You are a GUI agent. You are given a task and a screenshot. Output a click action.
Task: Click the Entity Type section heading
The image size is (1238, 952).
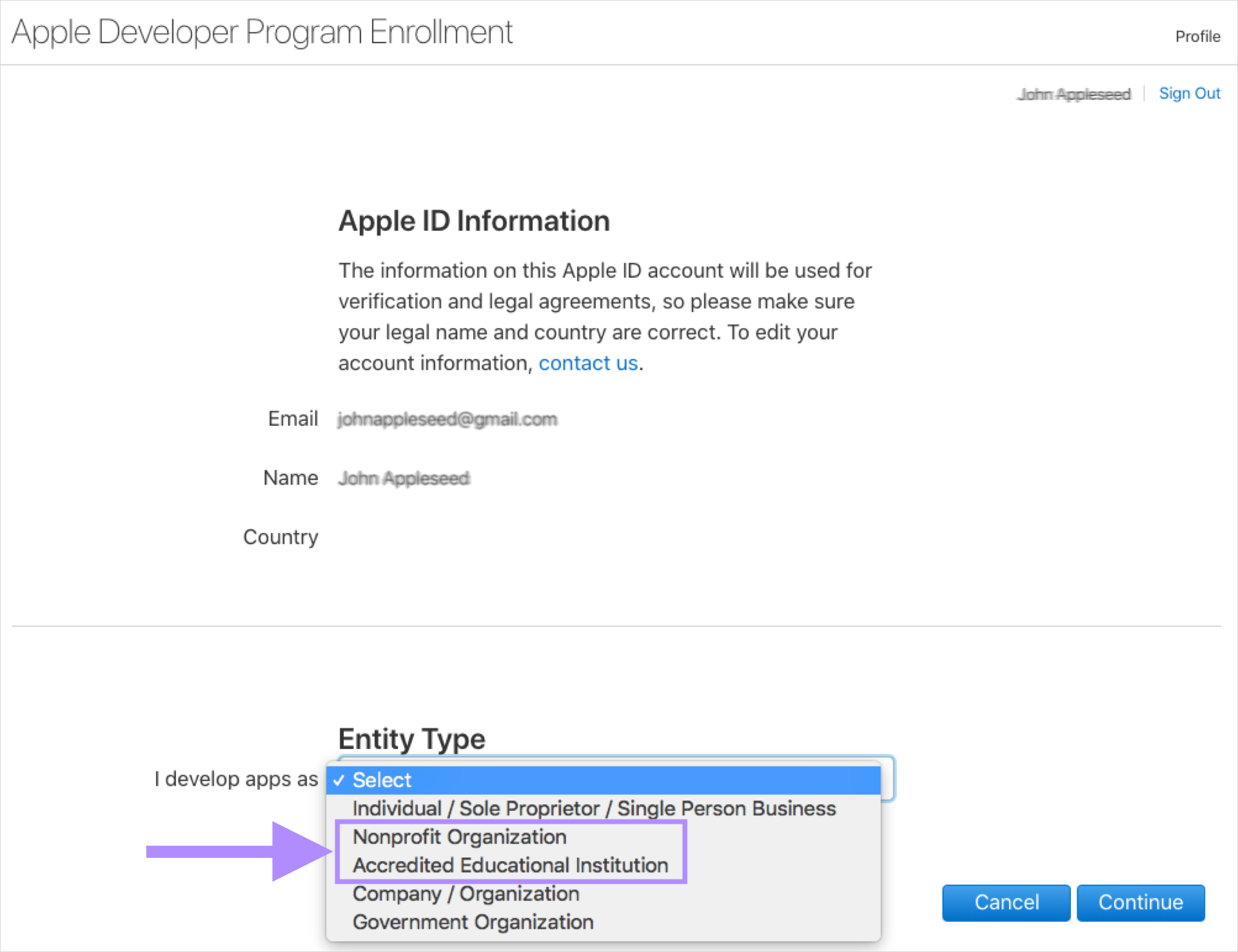[x=412, y=739]
